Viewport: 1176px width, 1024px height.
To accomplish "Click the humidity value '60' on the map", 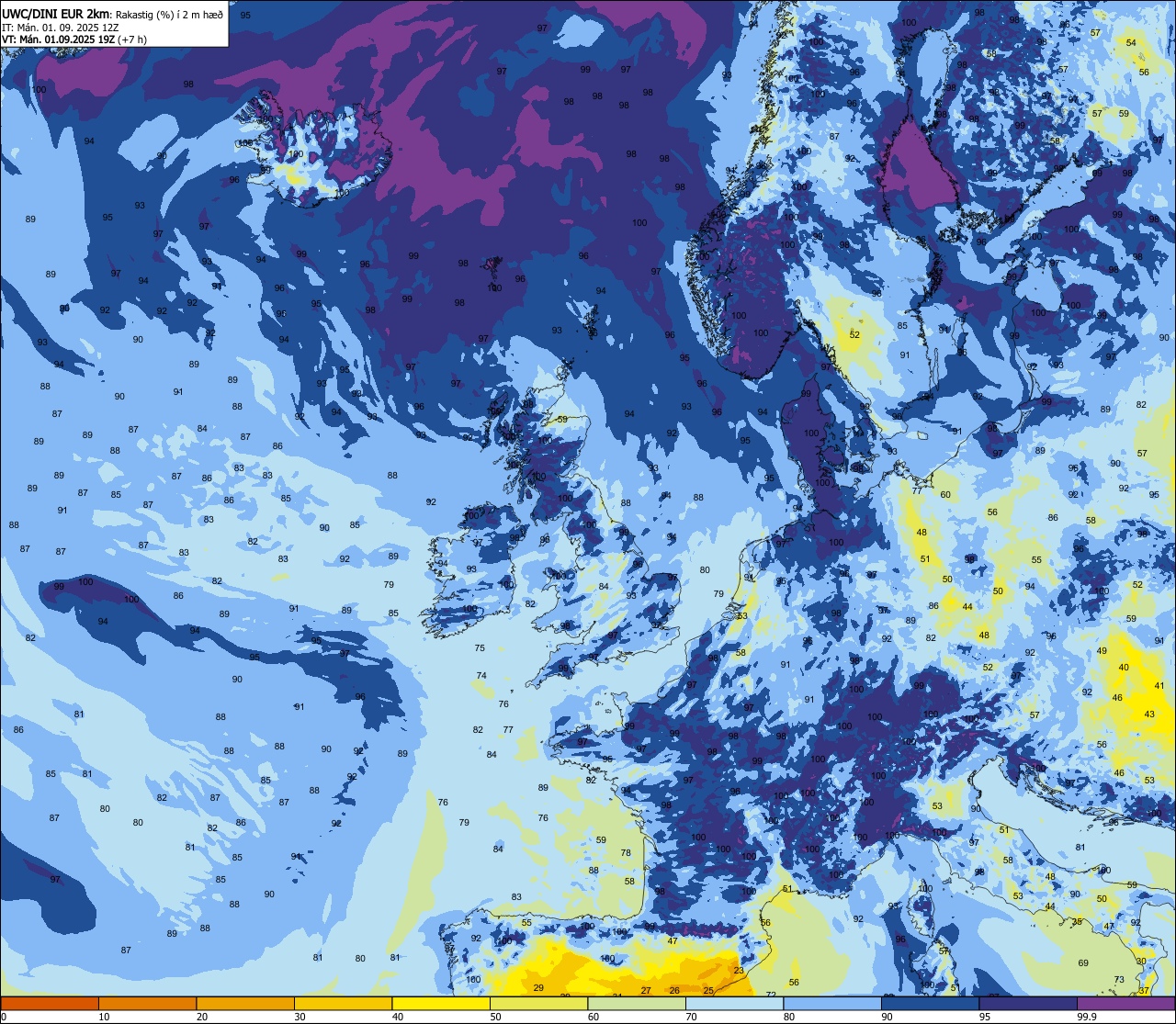I will [945, 495].
